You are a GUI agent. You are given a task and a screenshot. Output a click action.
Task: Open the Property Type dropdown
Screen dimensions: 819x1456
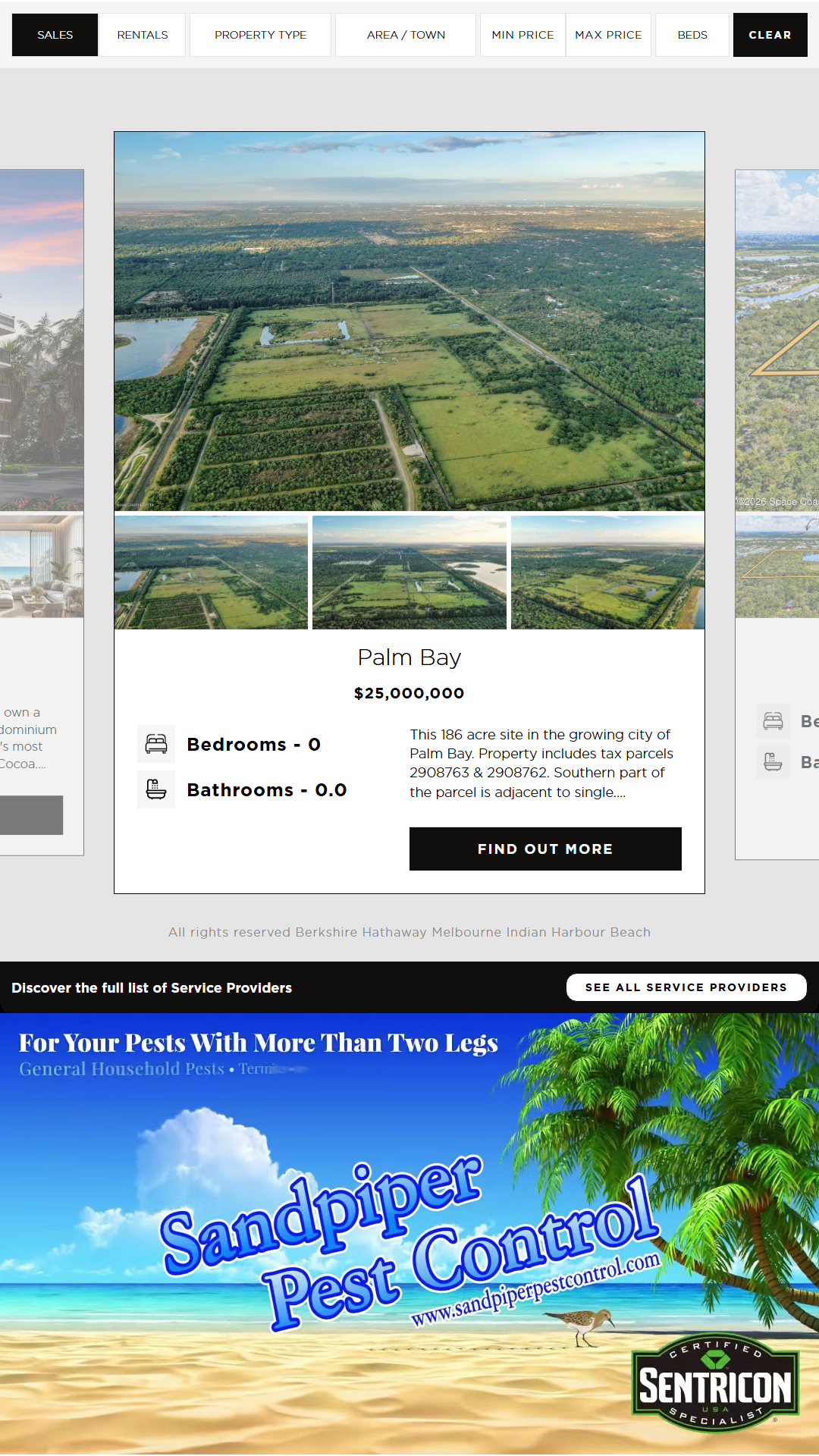(x=260, y=35)
